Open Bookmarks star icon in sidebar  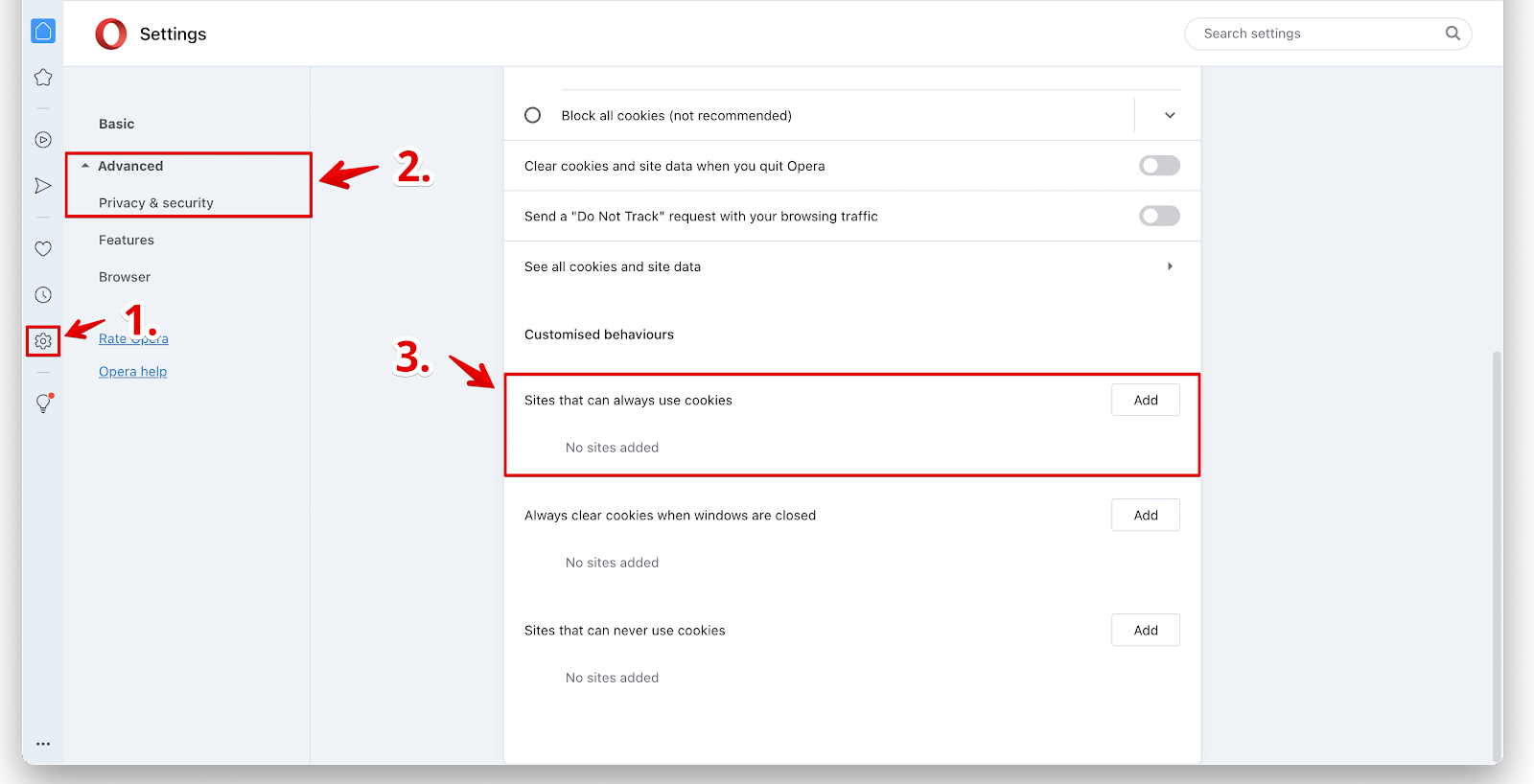(x=43, y=78)
